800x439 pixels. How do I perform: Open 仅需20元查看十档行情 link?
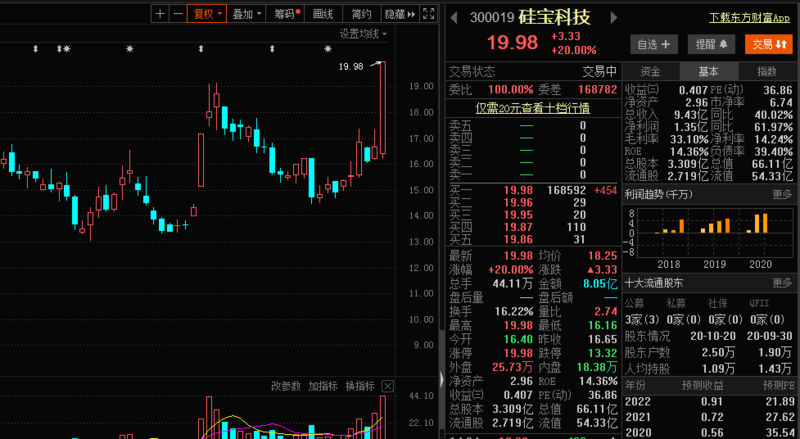coord(533,108)
